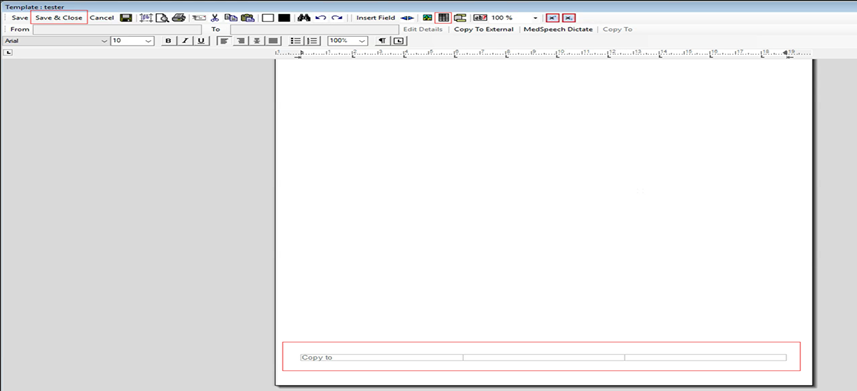Align text right

pos(240,41)
